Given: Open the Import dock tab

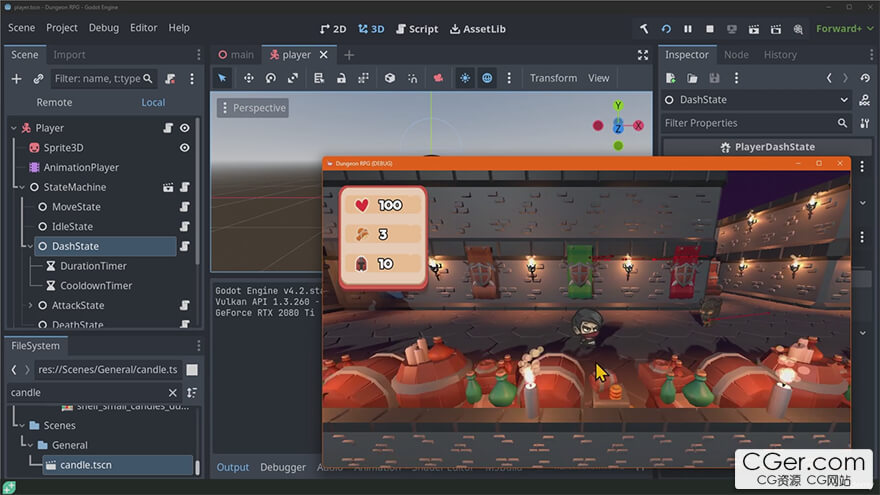Looking at the screenshot, I should (69, 55).
